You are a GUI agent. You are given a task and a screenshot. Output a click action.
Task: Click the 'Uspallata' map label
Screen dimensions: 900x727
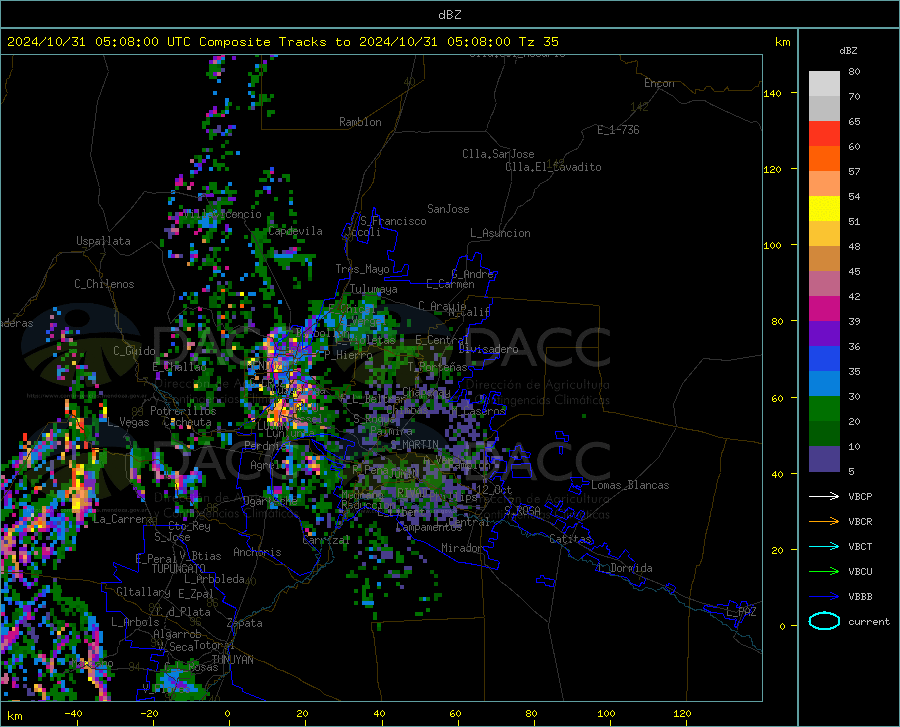click(103, 241)
